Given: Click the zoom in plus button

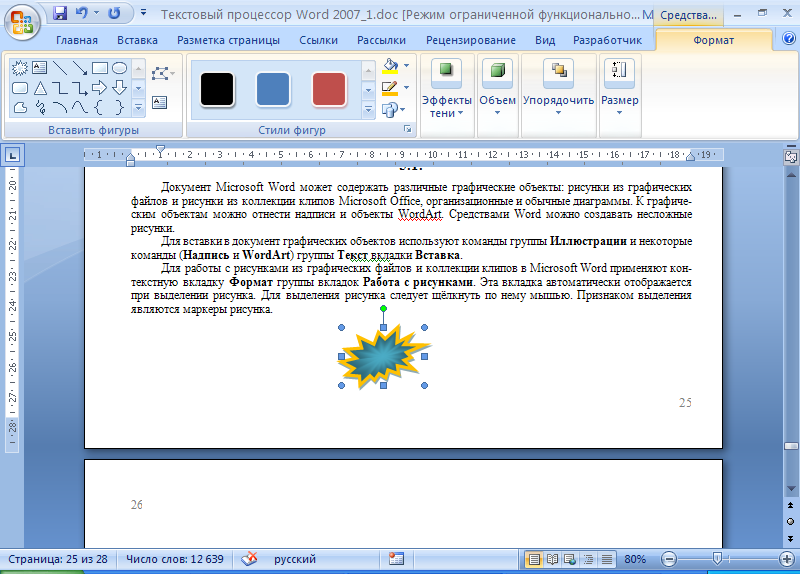Looking at the screenshot, I should click(x=787, y=559).
